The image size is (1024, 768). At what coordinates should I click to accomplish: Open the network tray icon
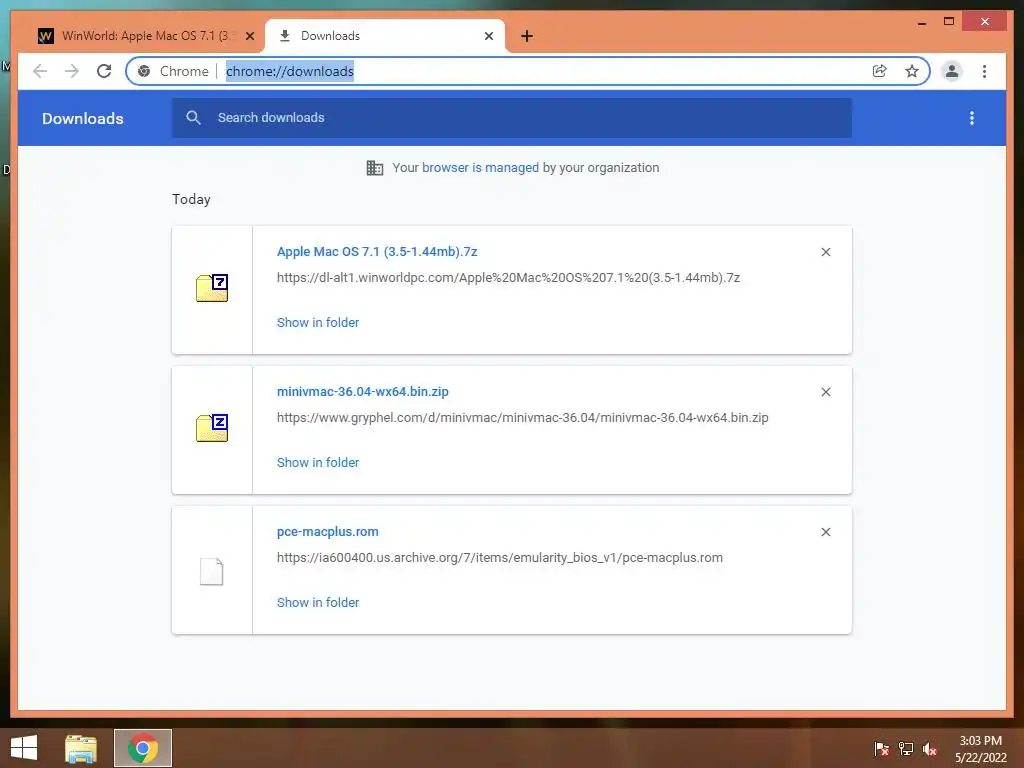(906, 749)
